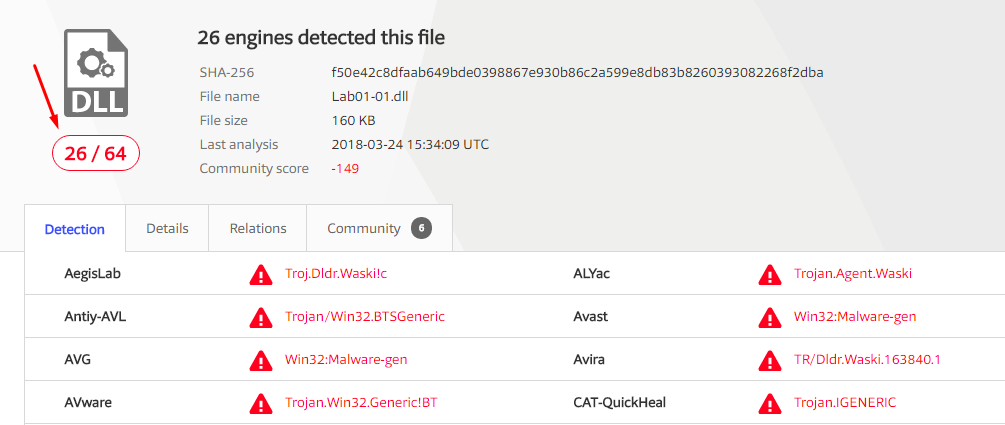Image resolution: width=1005 pixels, height=425 pixels.
Task: Click the Antiy-AVL warning triangle icon
Action: click(x=260, y=317)
